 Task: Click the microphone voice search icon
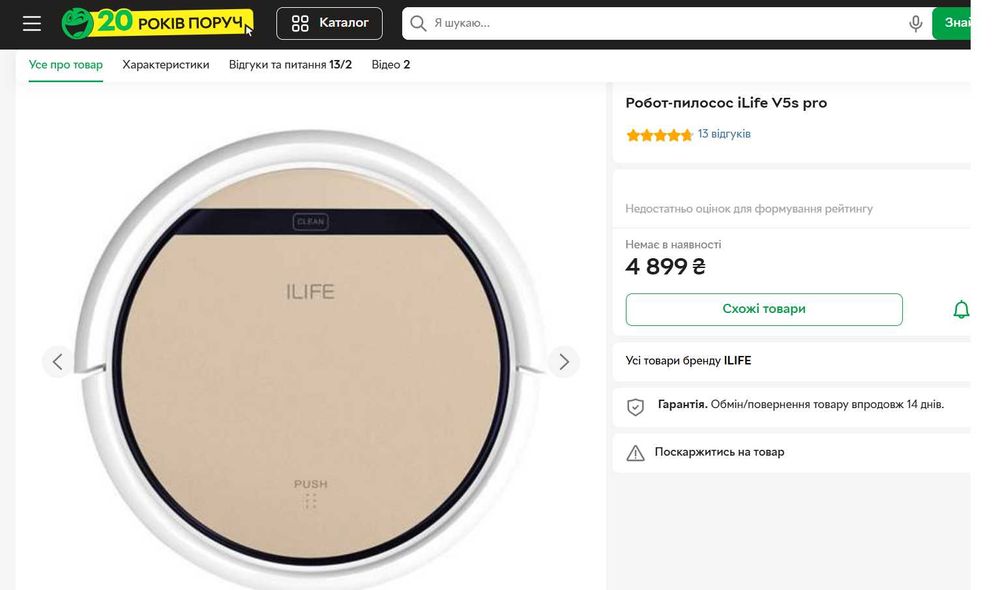coord(915,23)
